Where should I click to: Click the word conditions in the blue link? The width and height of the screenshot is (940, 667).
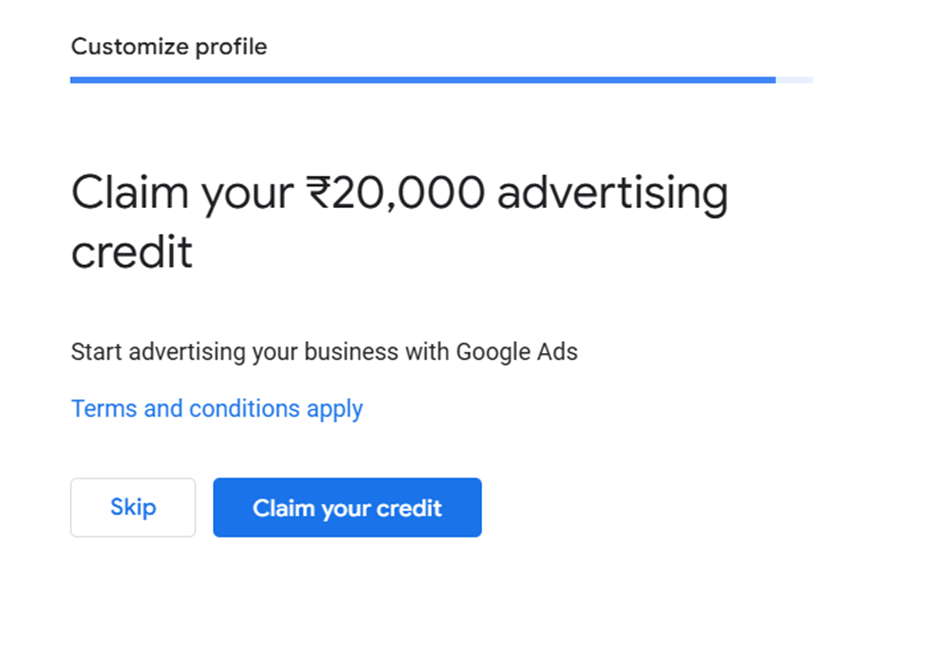245,409
